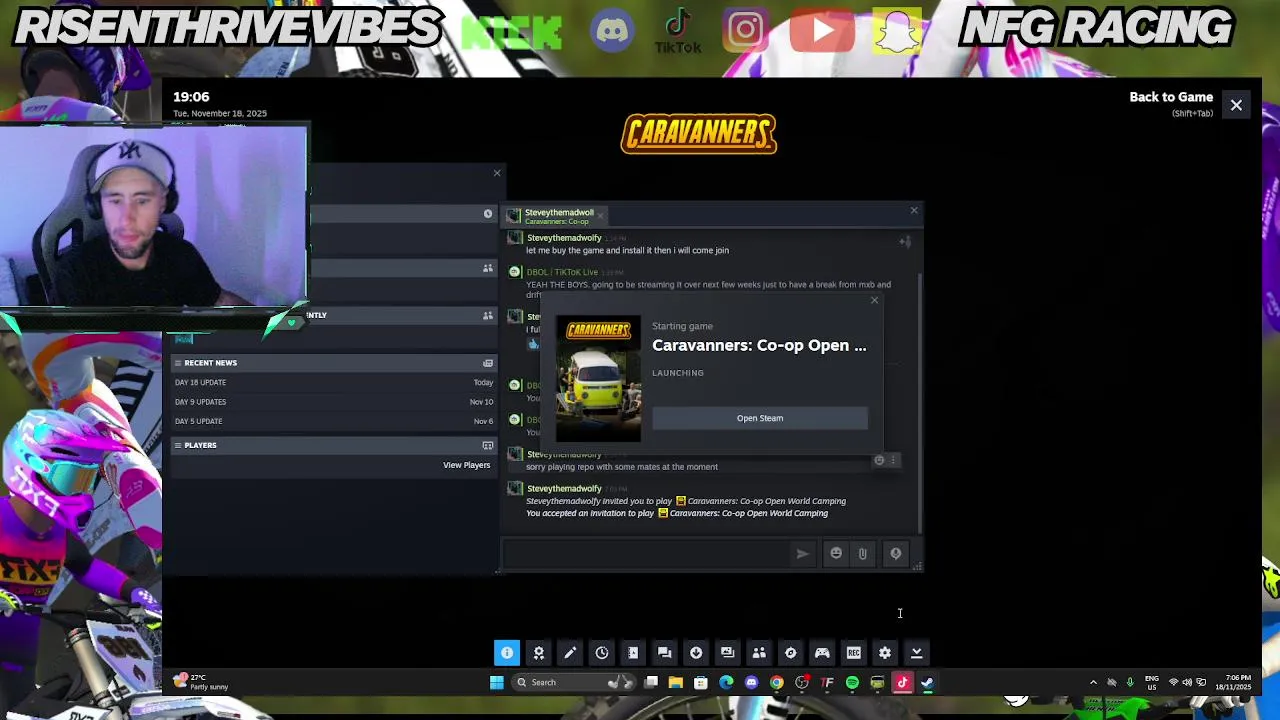Open Achievements icon in Steam overlay toolbar
The height and width of the screenshot is (720, 1280).
tap(539, 653)
